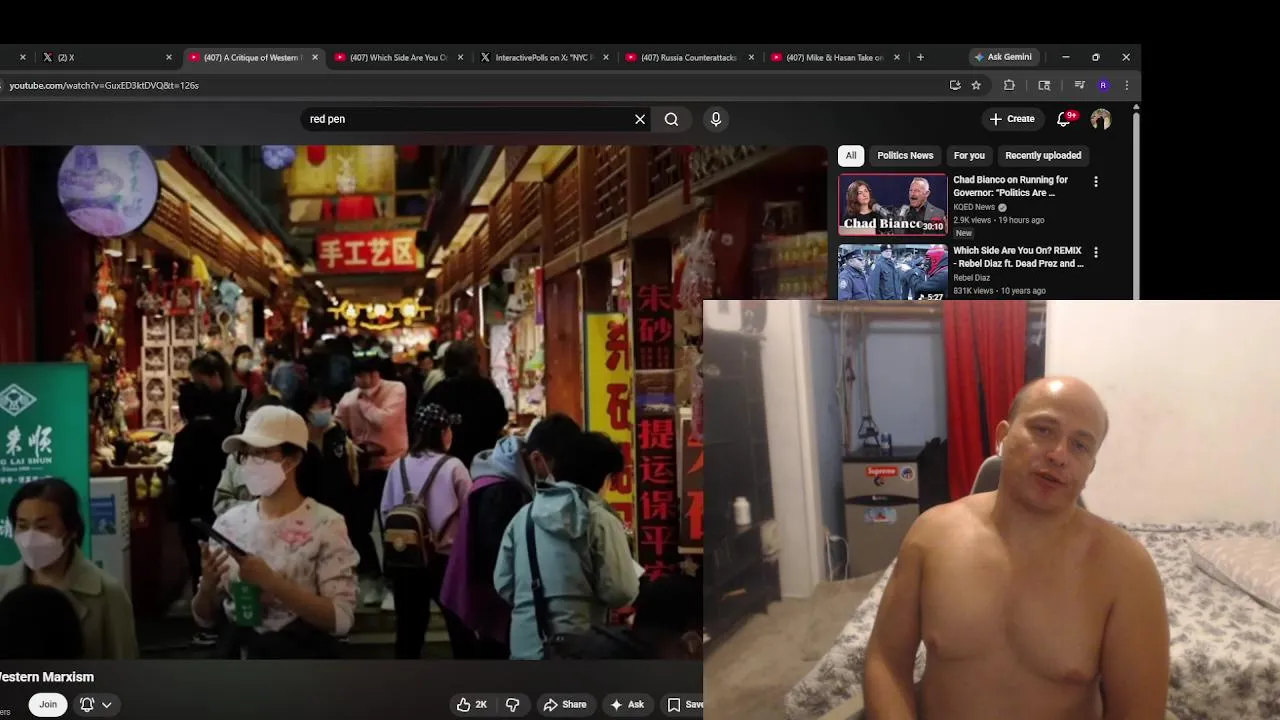Click the Ask Gemini button

click(x=1004, y=57)
